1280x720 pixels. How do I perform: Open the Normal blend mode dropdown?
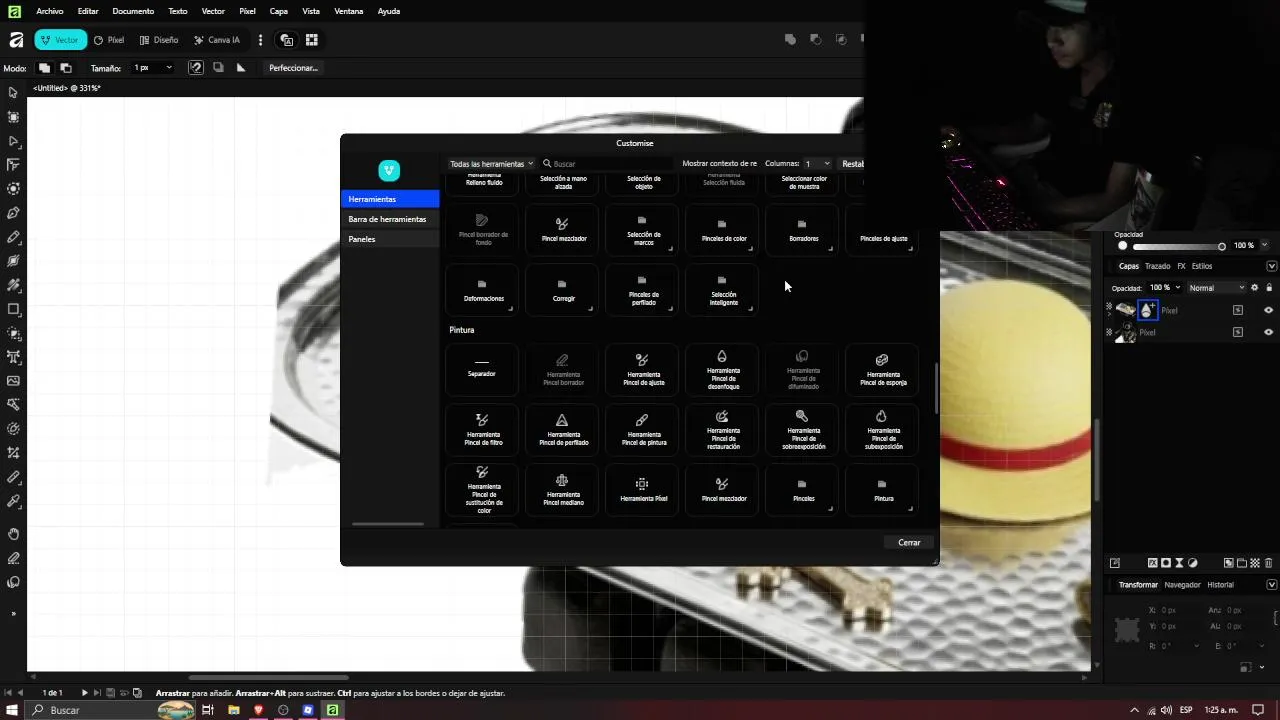tap(1216, 288)
